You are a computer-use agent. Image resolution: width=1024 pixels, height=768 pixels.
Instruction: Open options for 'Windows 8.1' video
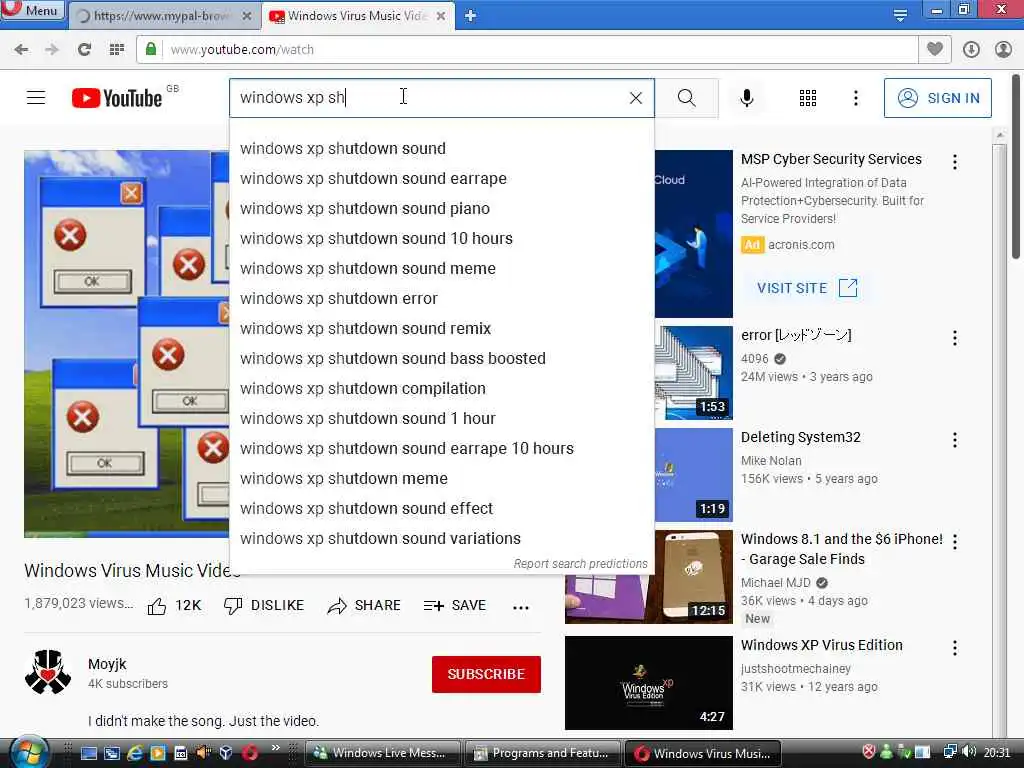[x=955, y=541]
